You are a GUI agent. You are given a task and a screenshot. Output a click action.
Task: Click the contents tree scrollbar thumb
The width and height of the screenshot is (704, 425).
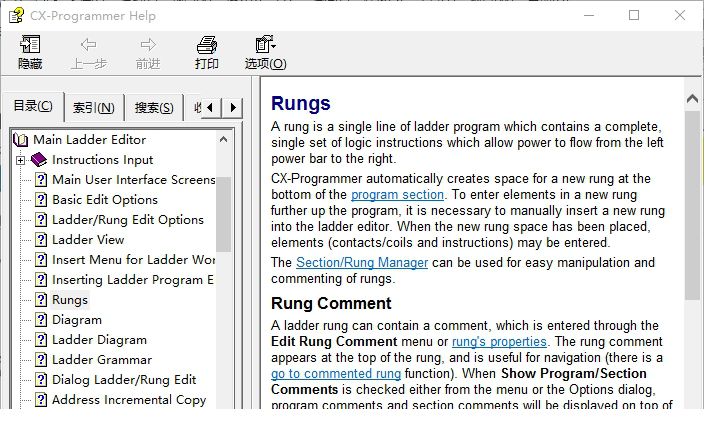point(223,214)
